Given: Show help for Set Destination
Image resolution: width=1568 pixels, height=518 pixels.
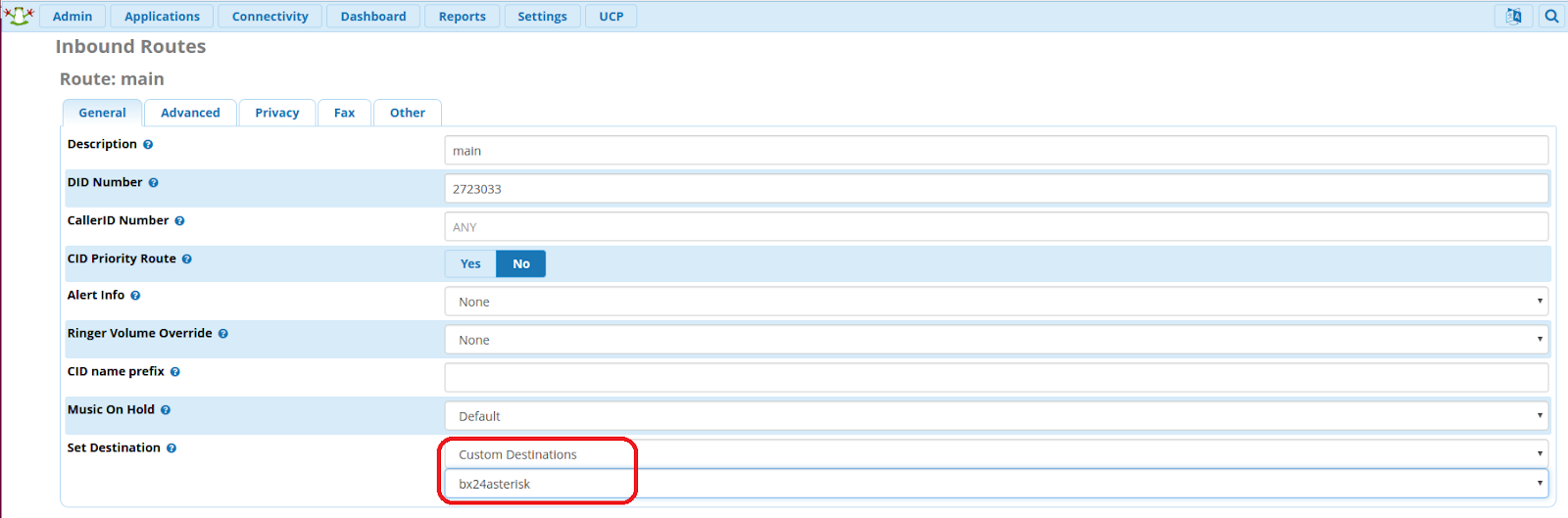Looking at the screenshot, I should point(171,447).
